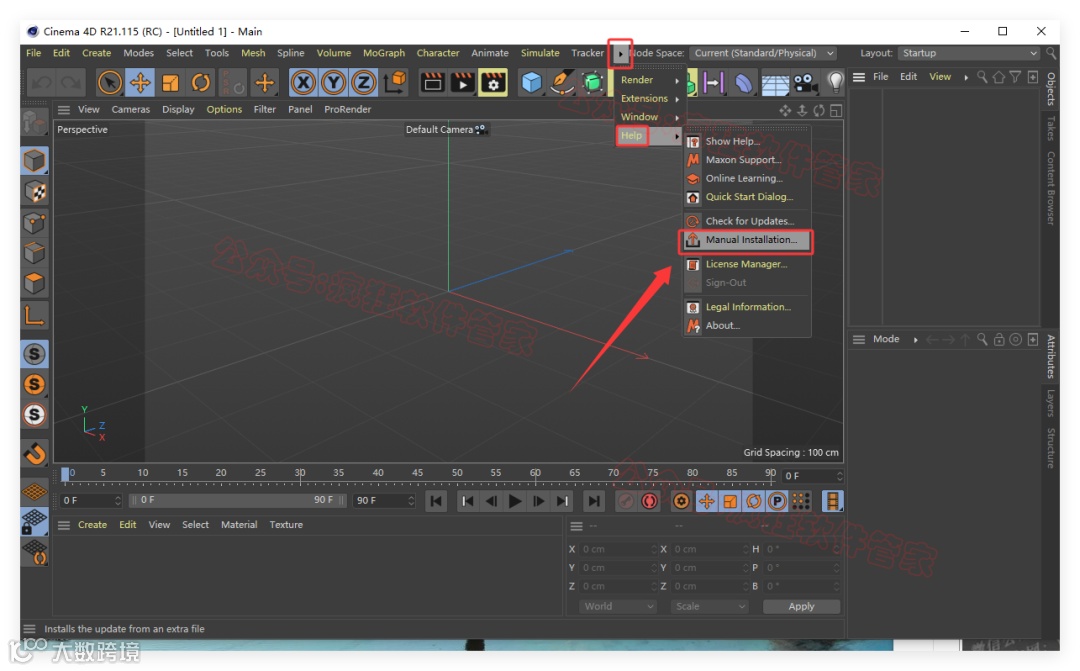
Task: Toggle Y-axis lock
Action: pyautogui.click(x=333, y=83)
